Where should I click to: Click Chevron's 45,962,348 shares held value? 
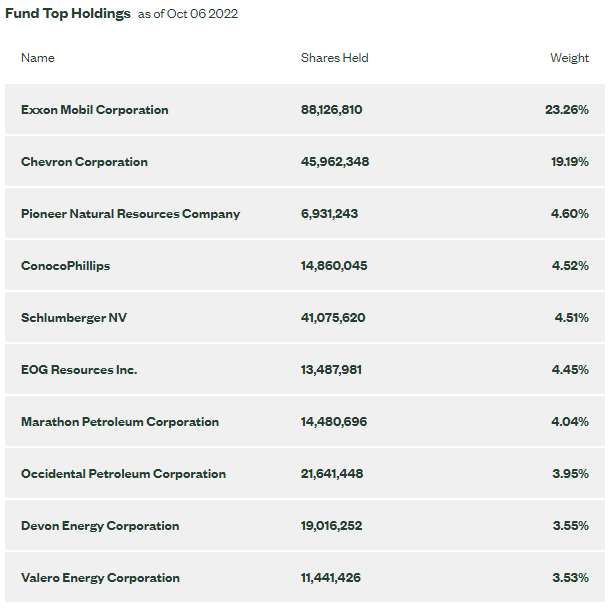point(335,162)
